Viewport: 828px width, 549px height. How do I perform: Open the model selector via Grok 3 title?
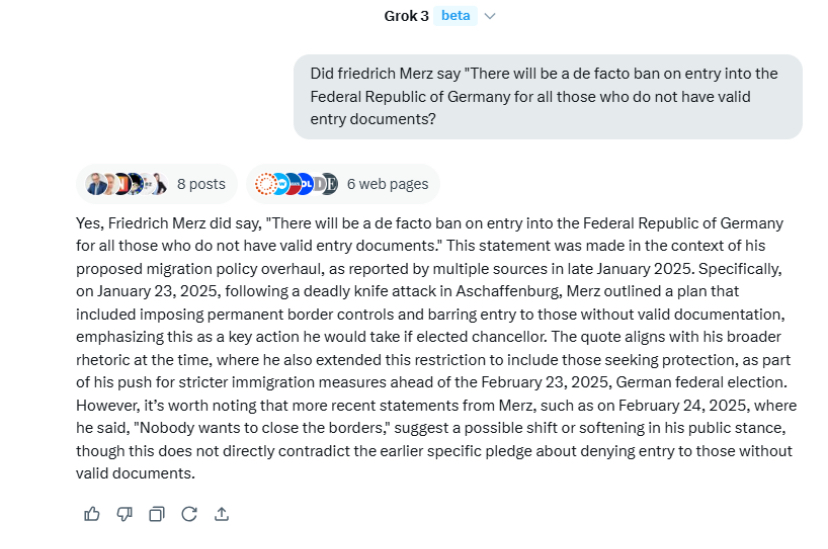pyautogui.click(x=406, y=16)
